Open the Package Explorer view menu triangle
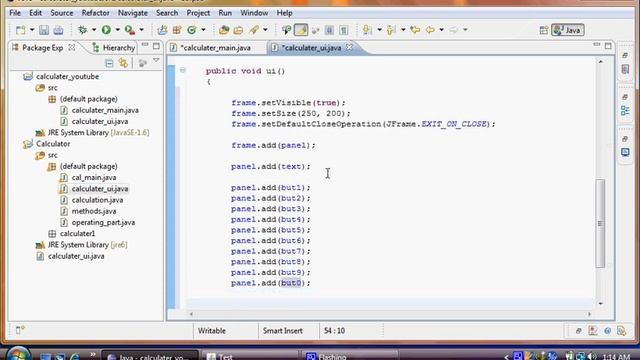The width and height of the screenshot is (640, 360). 156,61
